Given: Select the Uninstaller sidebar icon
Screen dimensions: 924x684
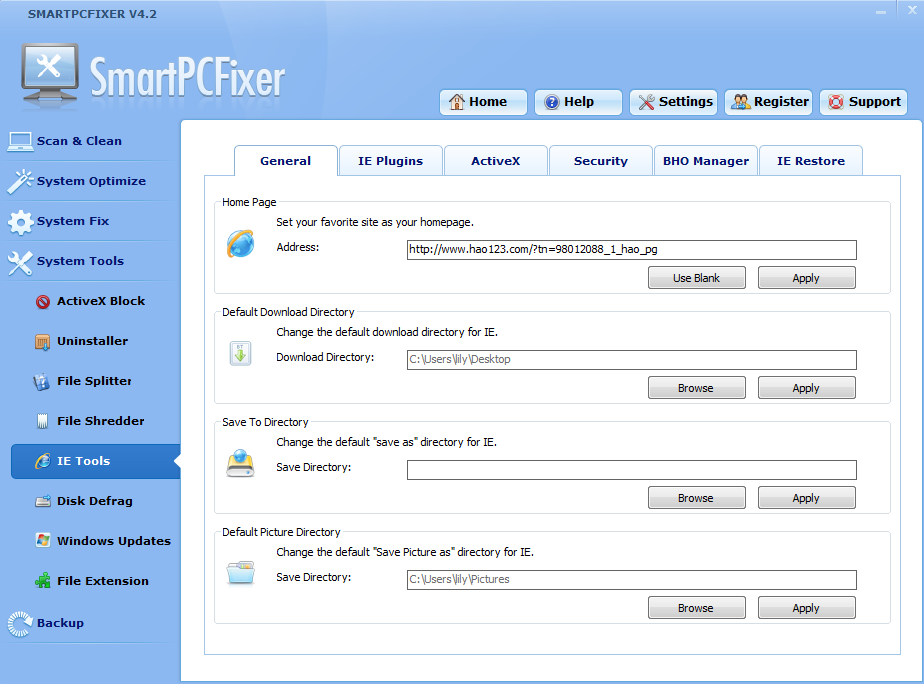Looking at the screenshot, I should click(x=42, y=342).
